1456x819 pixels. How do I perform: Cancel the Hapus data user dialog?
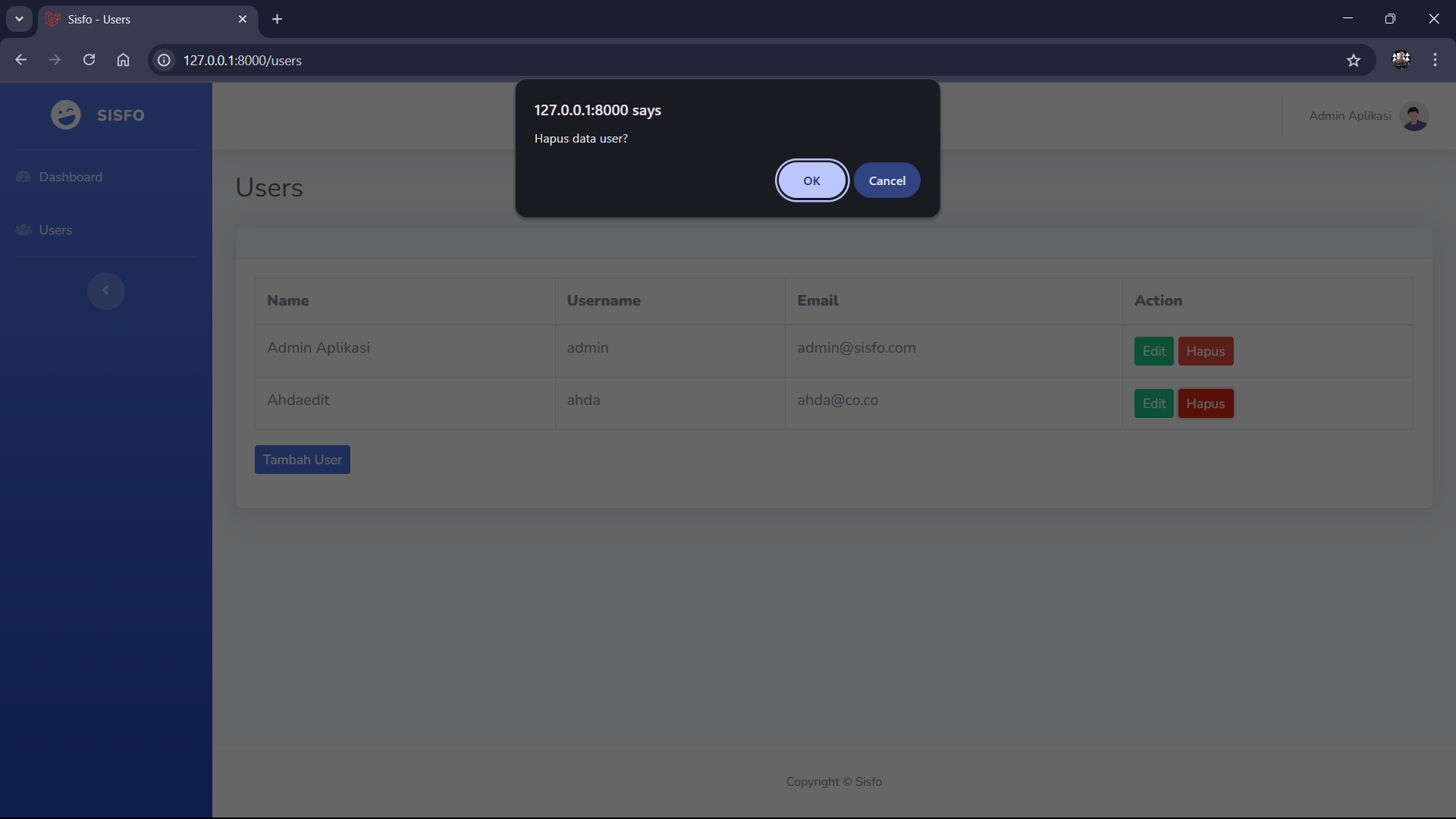[886, 180]
